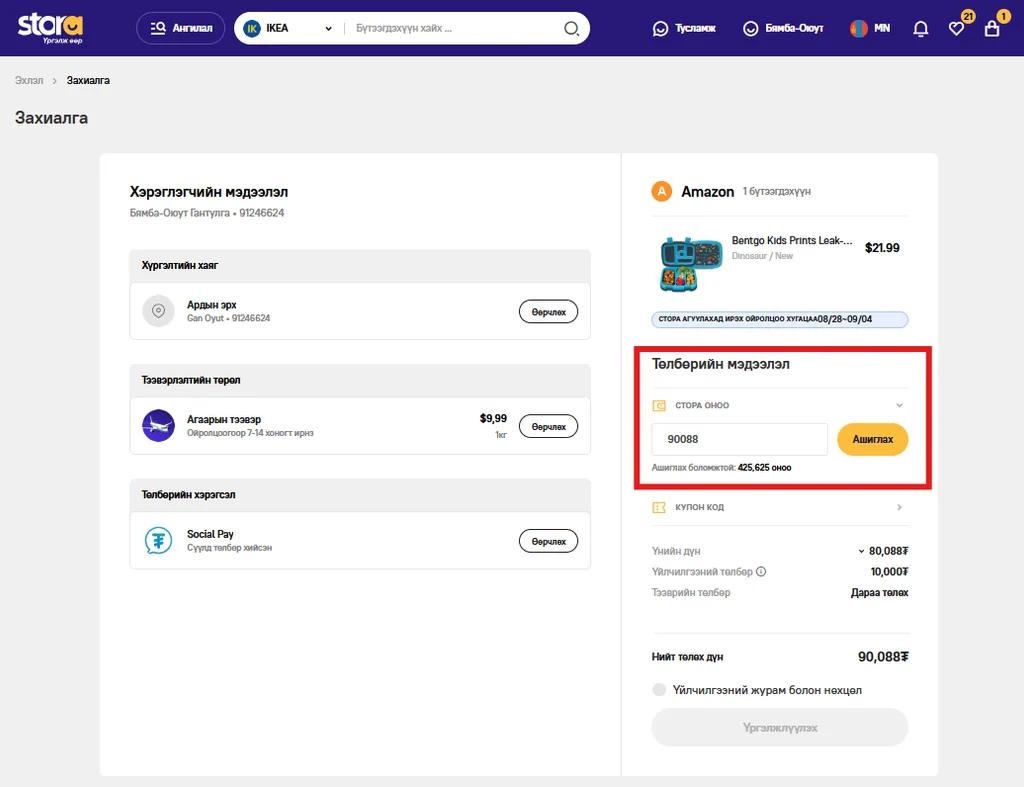The width and height of the screenshot is (1024, 787).
Task: Click the СТОРА ОНОО wallet icon
Action: [659, 406]
